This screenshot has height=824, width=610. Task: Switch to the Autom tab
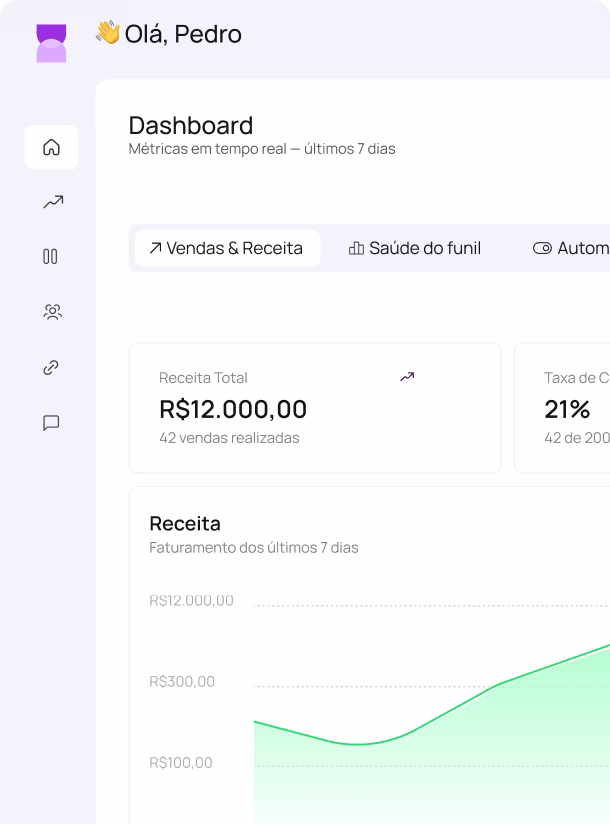coord(571,248)
